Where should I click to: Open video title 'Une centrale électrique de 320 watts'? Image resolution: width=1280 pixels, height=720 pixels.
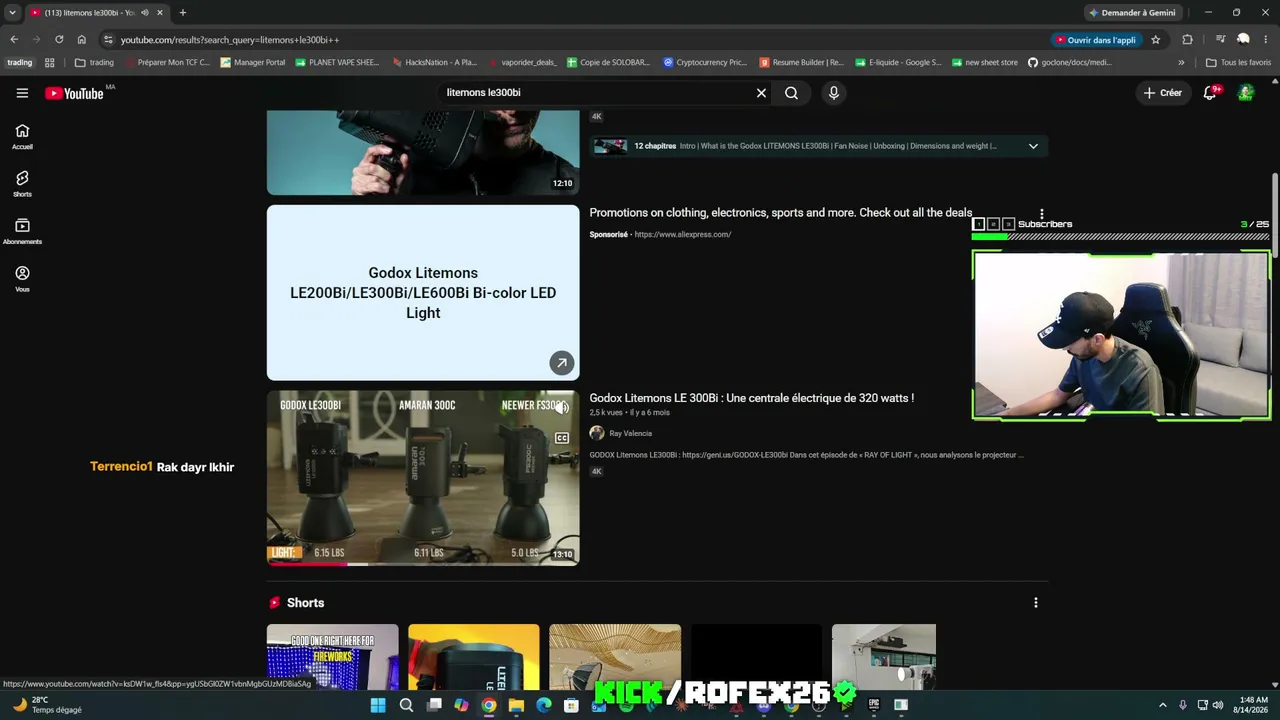[x=752, y=398]
